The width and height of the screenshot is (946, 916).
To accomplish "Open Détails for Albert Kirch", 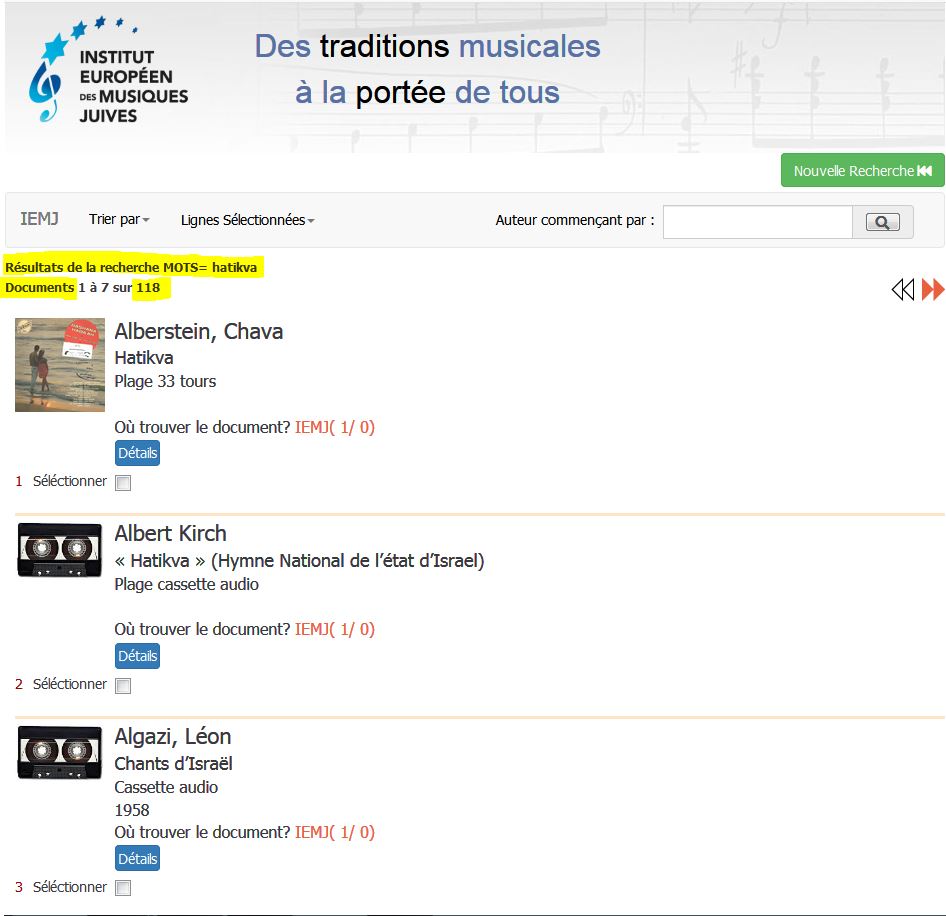I will [137, 656].
